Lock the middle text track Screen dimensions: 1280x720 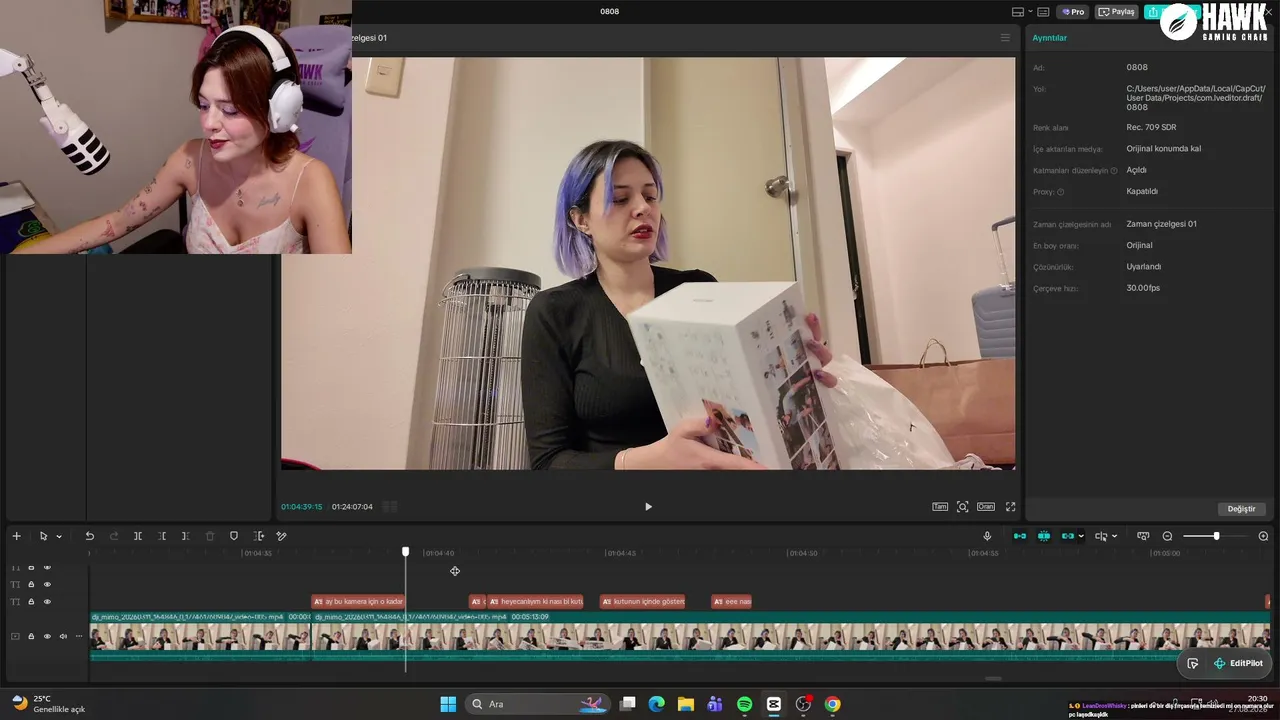tap(31, 585)
